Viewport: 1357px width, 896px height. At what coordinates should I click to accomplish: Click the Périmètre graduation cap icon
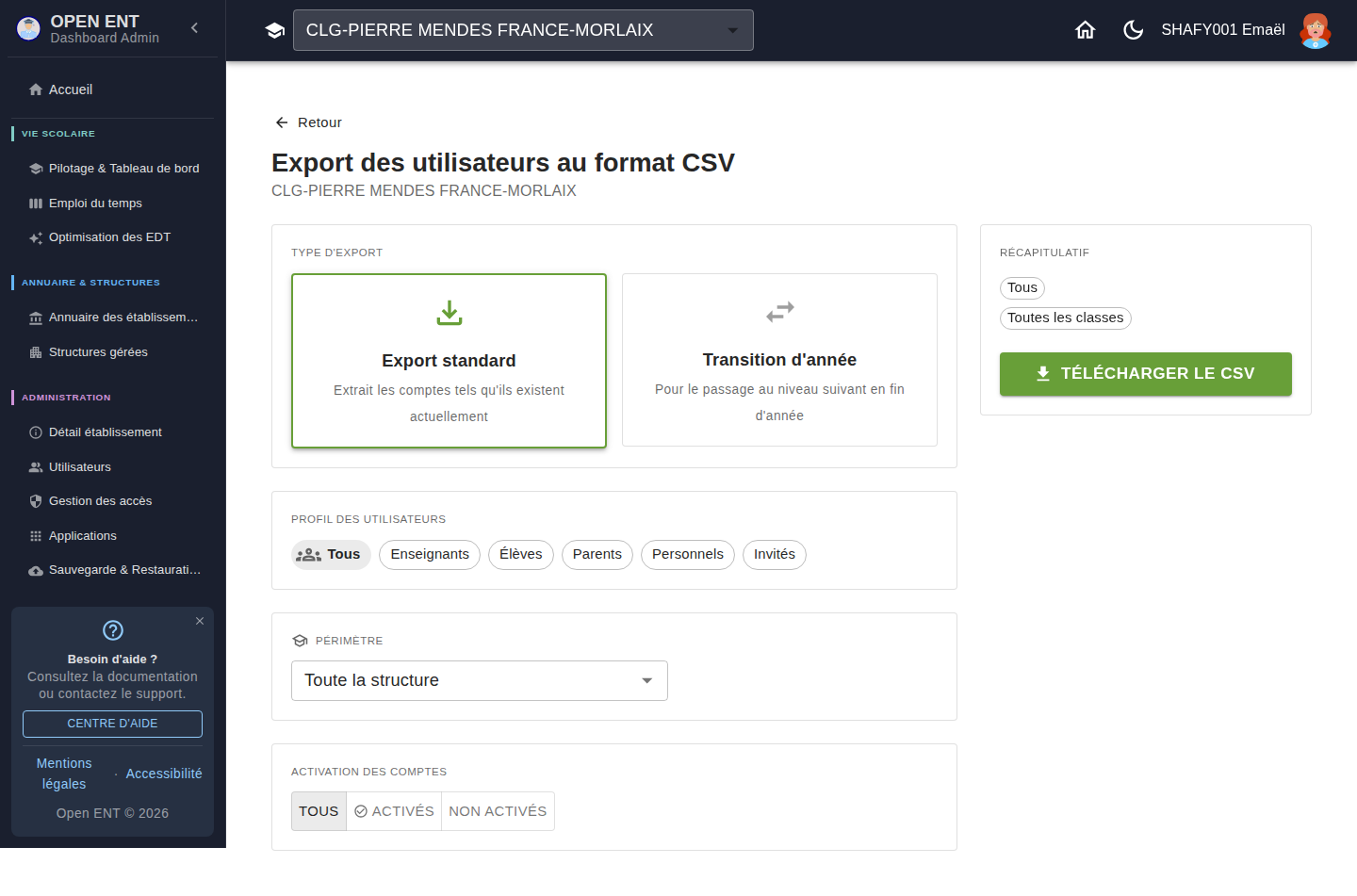coord(300,641)
